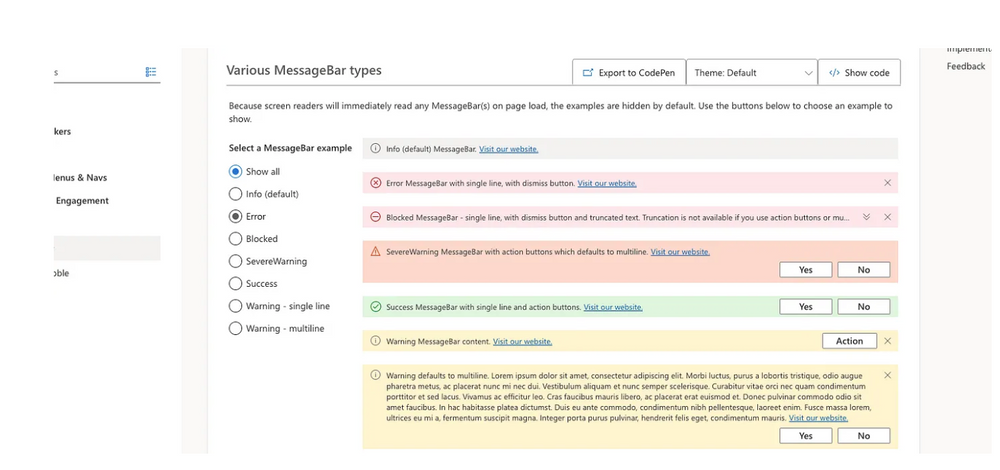Open the Theme: Default dropdown
Screen dimensions: 1000x470
click(x=751, y=73)
